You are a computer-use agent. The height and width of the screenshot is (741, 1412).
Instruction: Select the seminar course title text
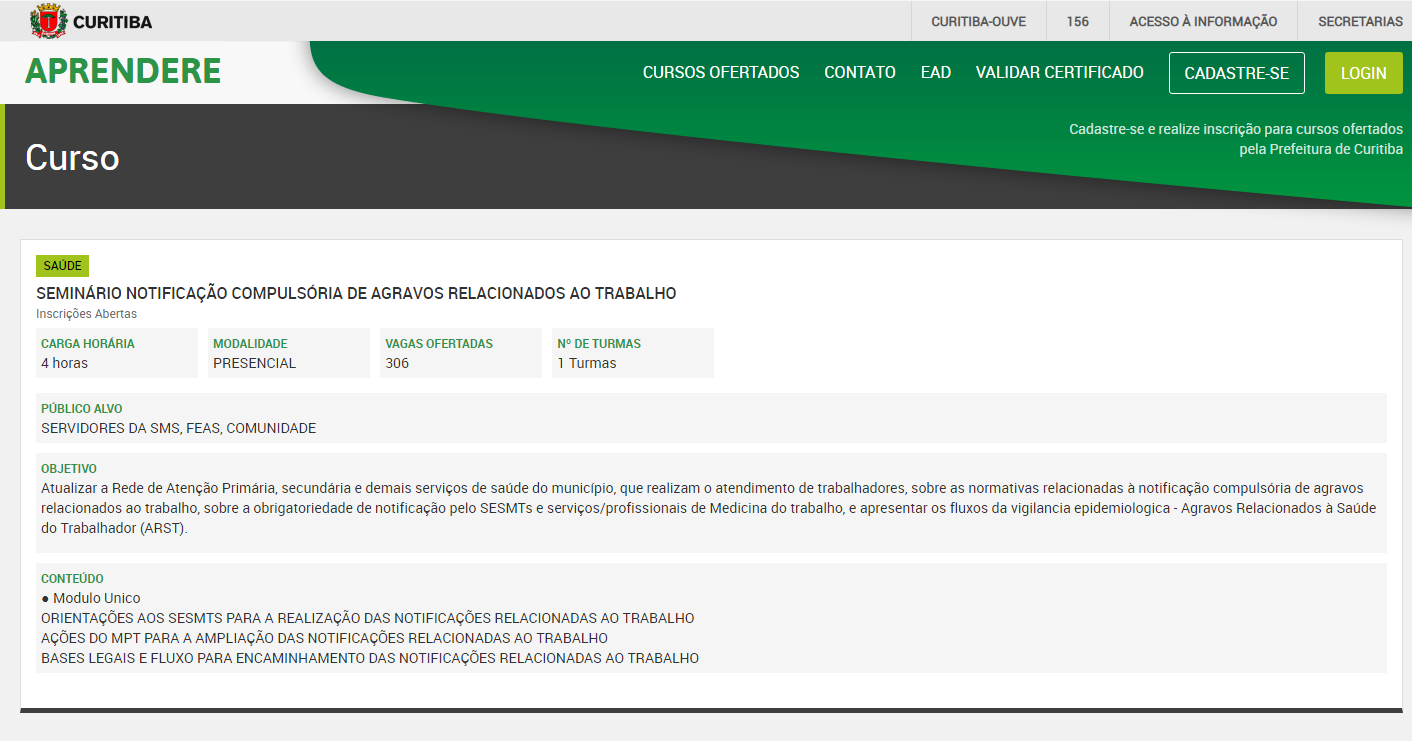point(356,293)
